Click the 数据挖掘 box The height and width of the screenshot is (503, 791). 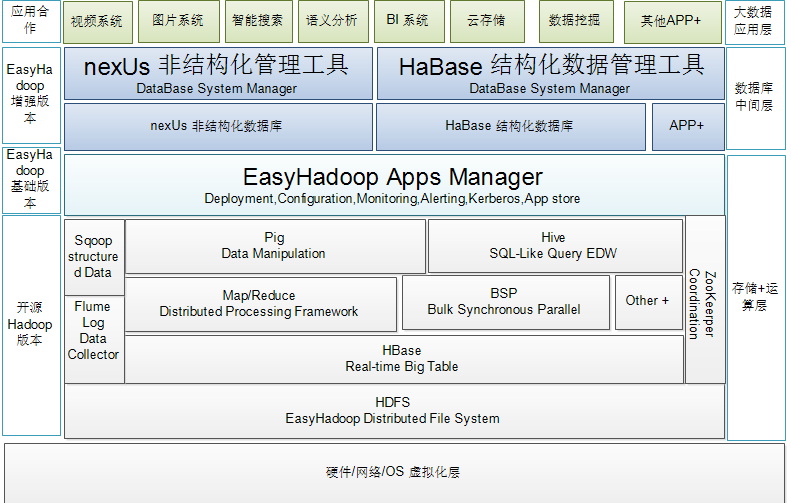pos(576,21)
